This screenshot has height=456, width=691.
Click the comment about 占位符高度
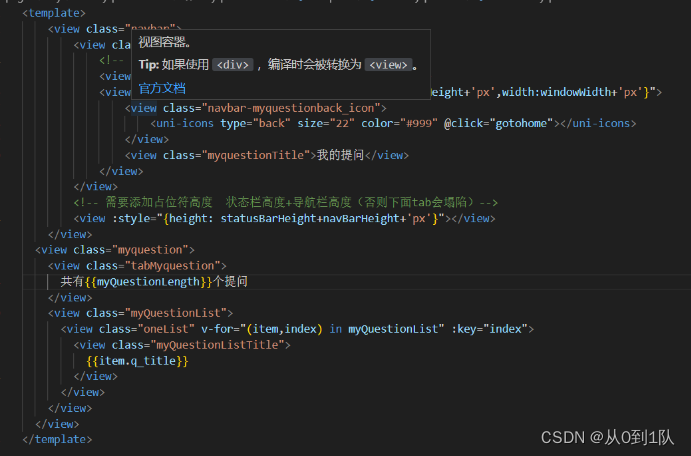(x=286, y=202)
